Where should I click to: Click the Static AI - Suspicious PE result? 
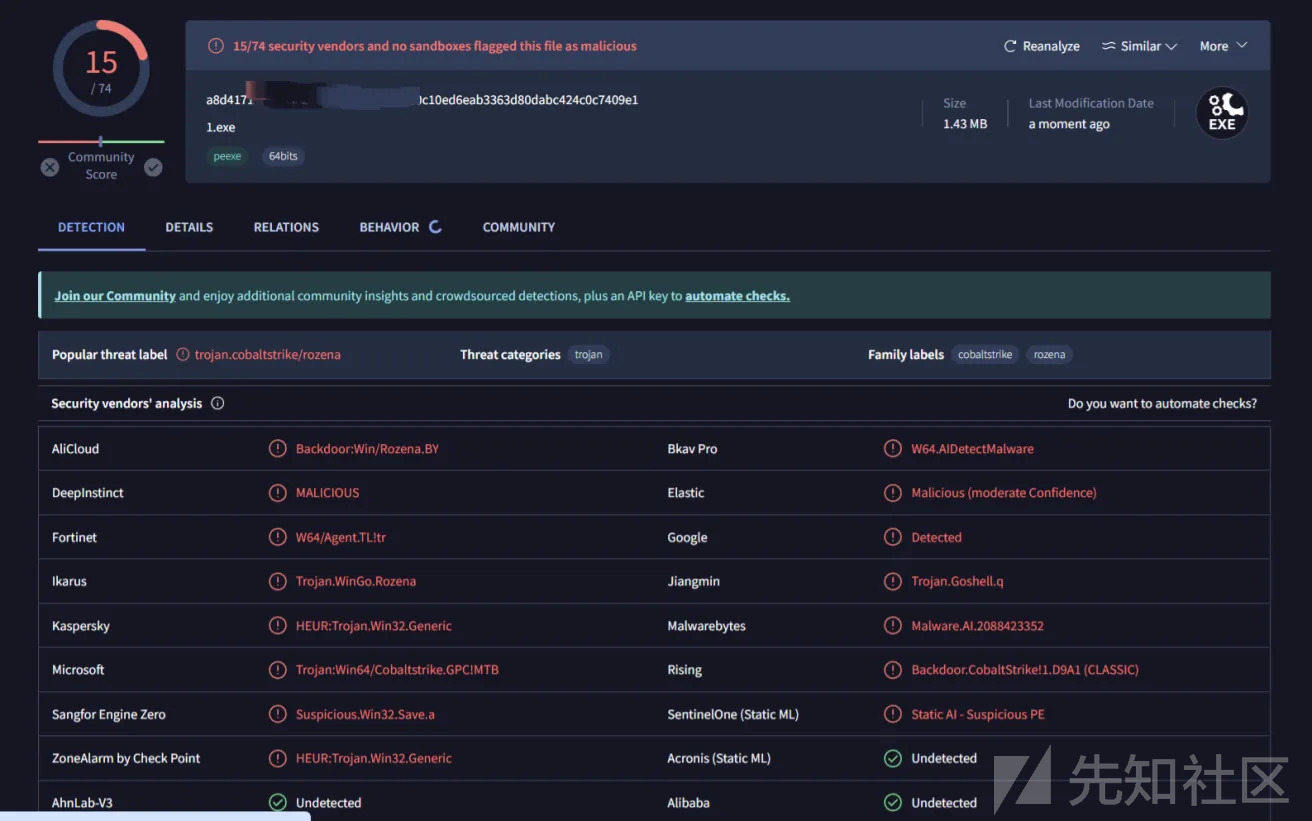978,714
